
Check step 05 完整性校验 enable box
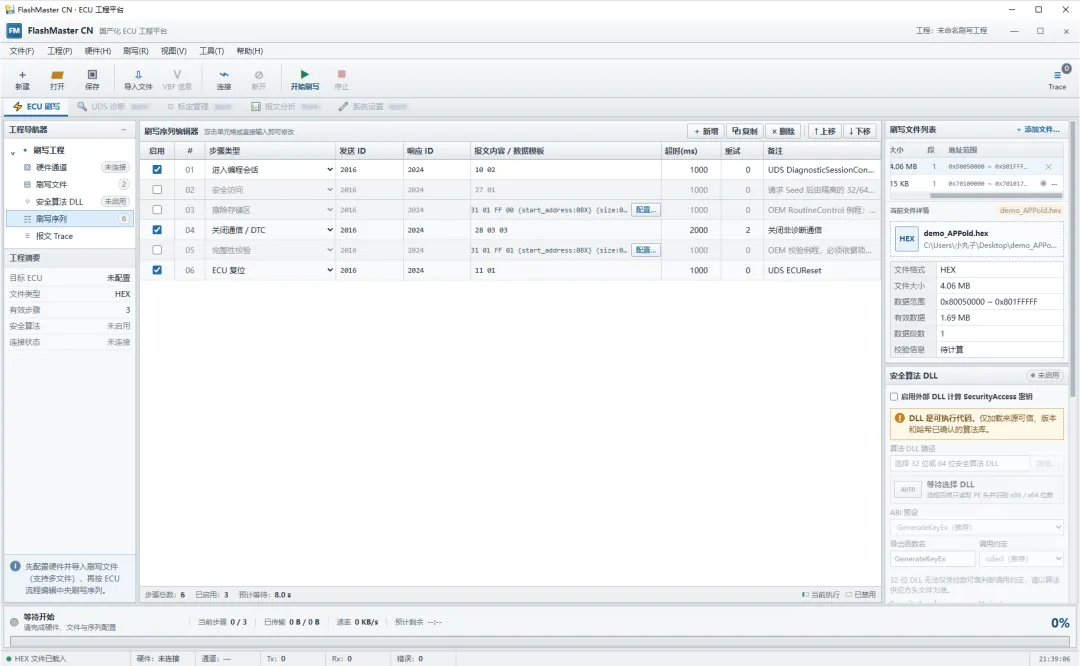tap(157, 250)
